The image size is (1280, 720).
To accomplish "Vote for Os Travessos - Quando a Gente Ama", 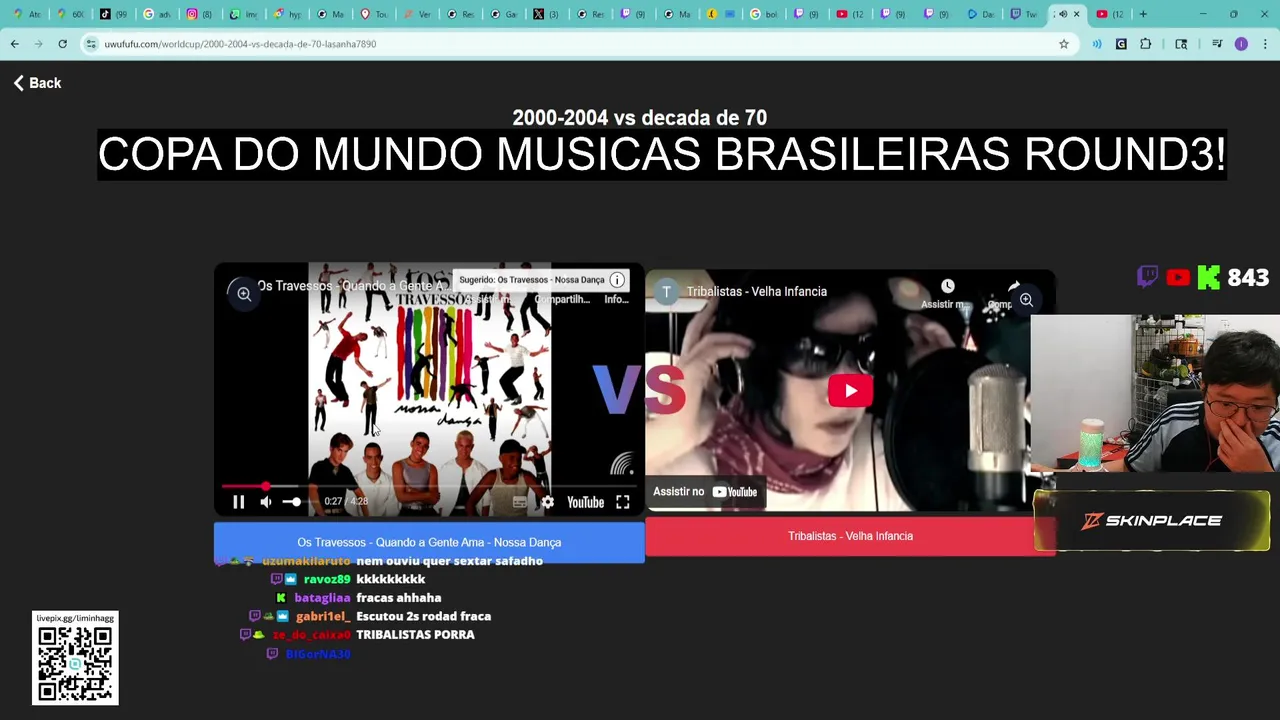I will click(429, 542).
